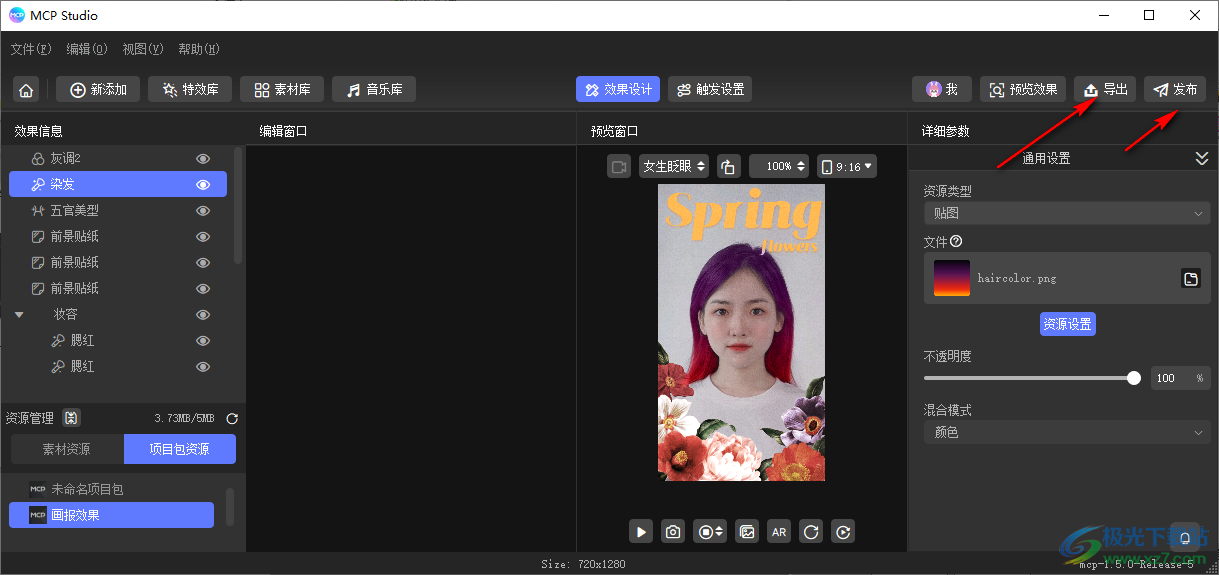This screenshot has width=1219, height=575.
Task: Open the 新添加 add button
Action: (x=98, y=90)
